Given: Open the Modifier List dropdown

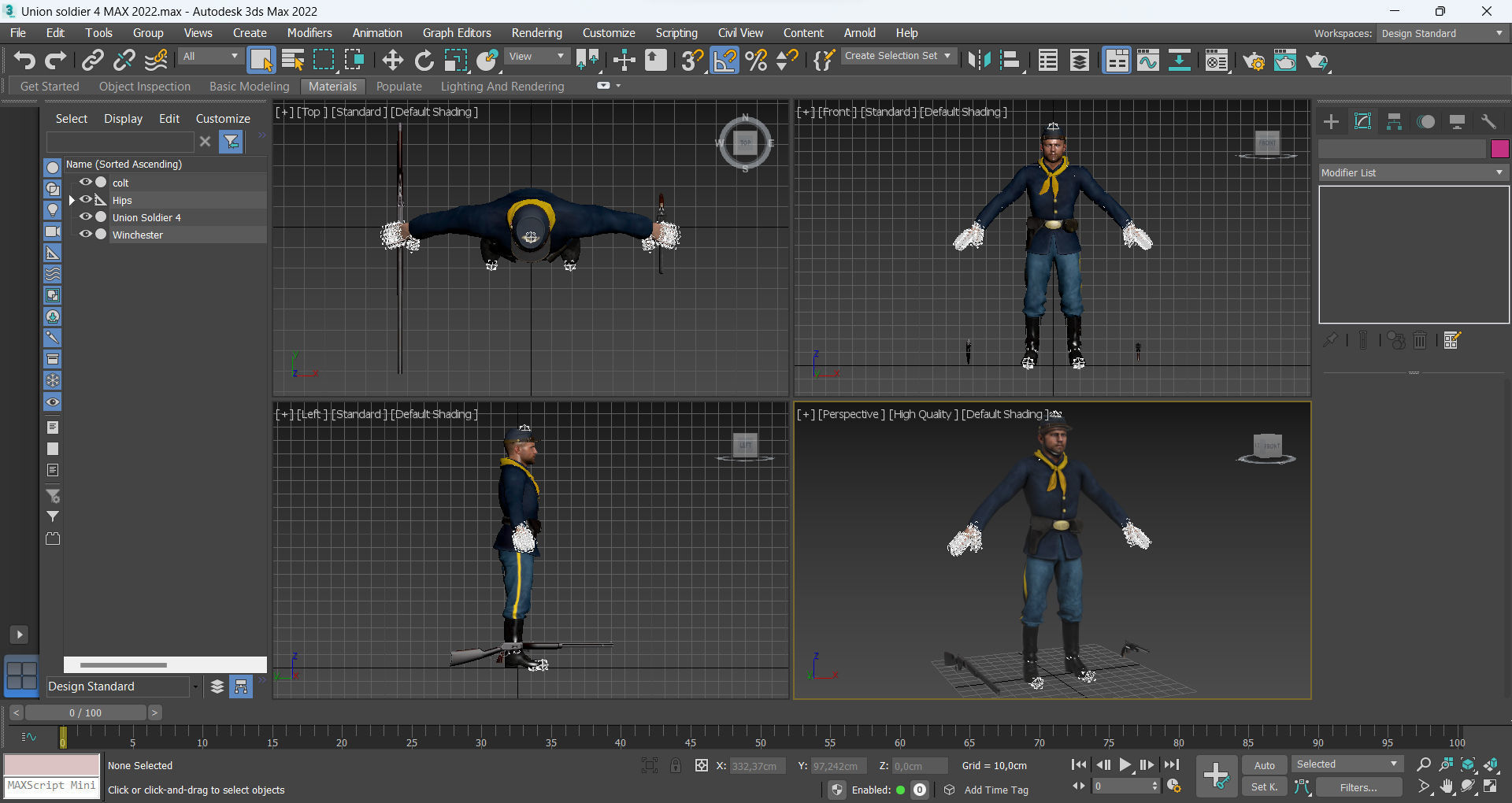Looking at the screenshot, I should click(1414, 172).
